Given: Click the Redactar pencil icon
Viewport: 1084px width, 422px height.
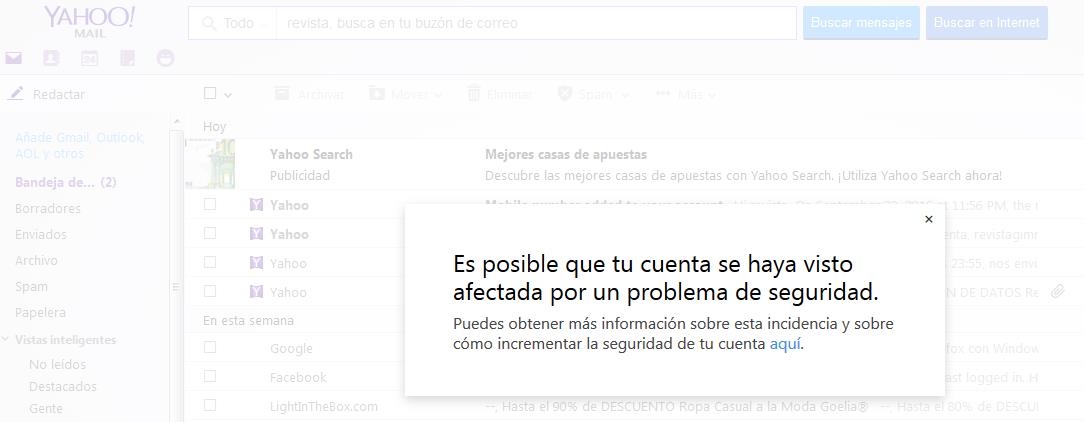Looking at the screenshot, I should pyautogui.click(x=16, y=93).
